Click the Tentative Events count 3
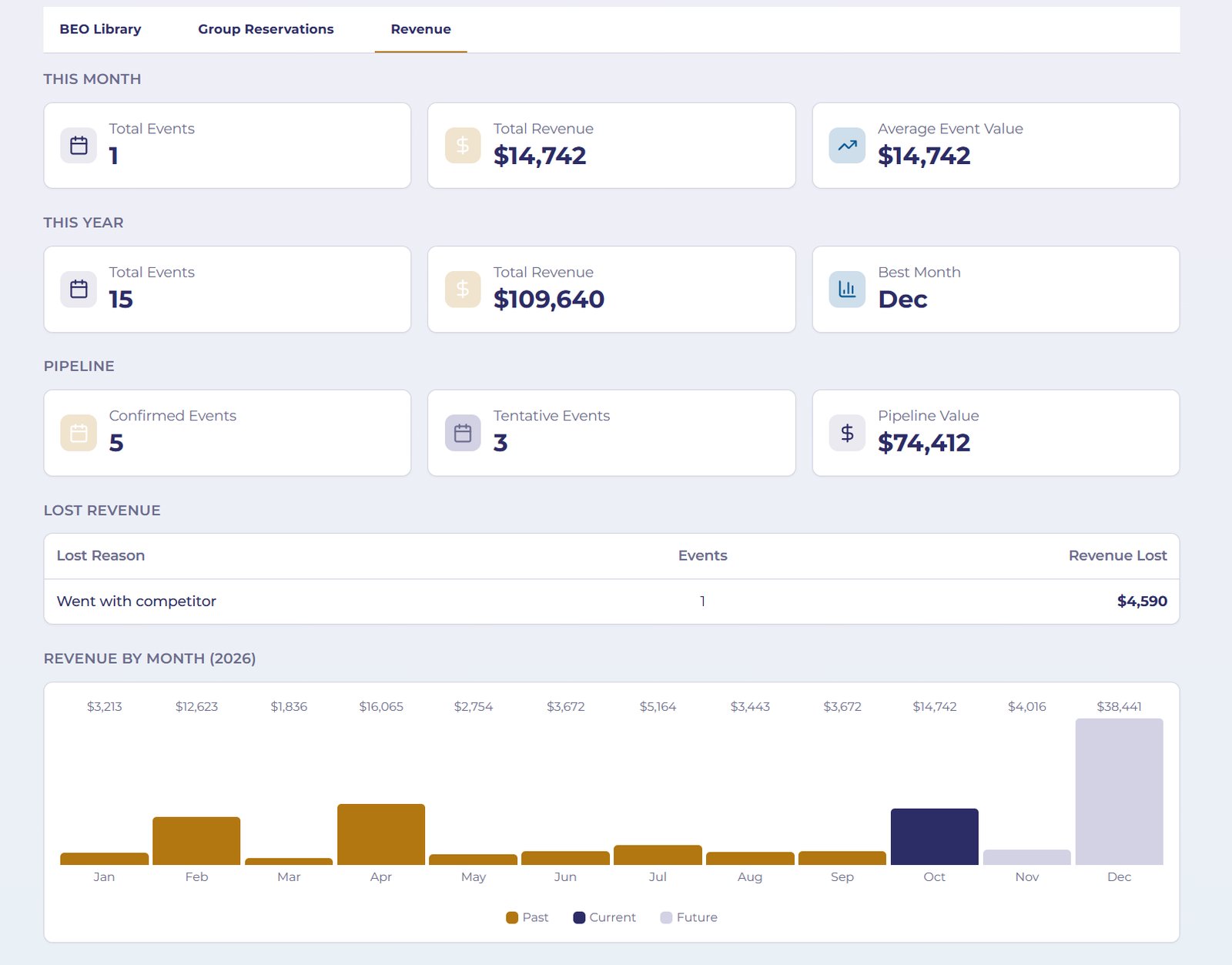1232x965 pixels. 500,443
